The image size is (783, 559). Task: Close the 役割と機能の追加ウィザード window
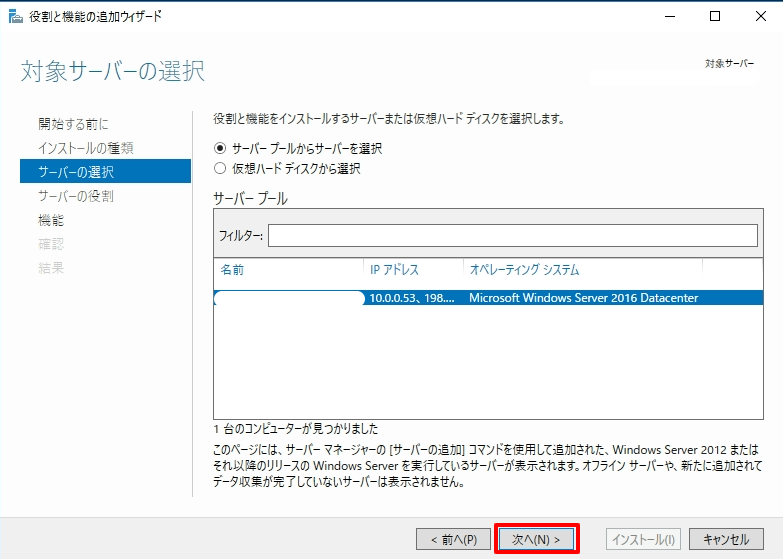coord(761,16)
